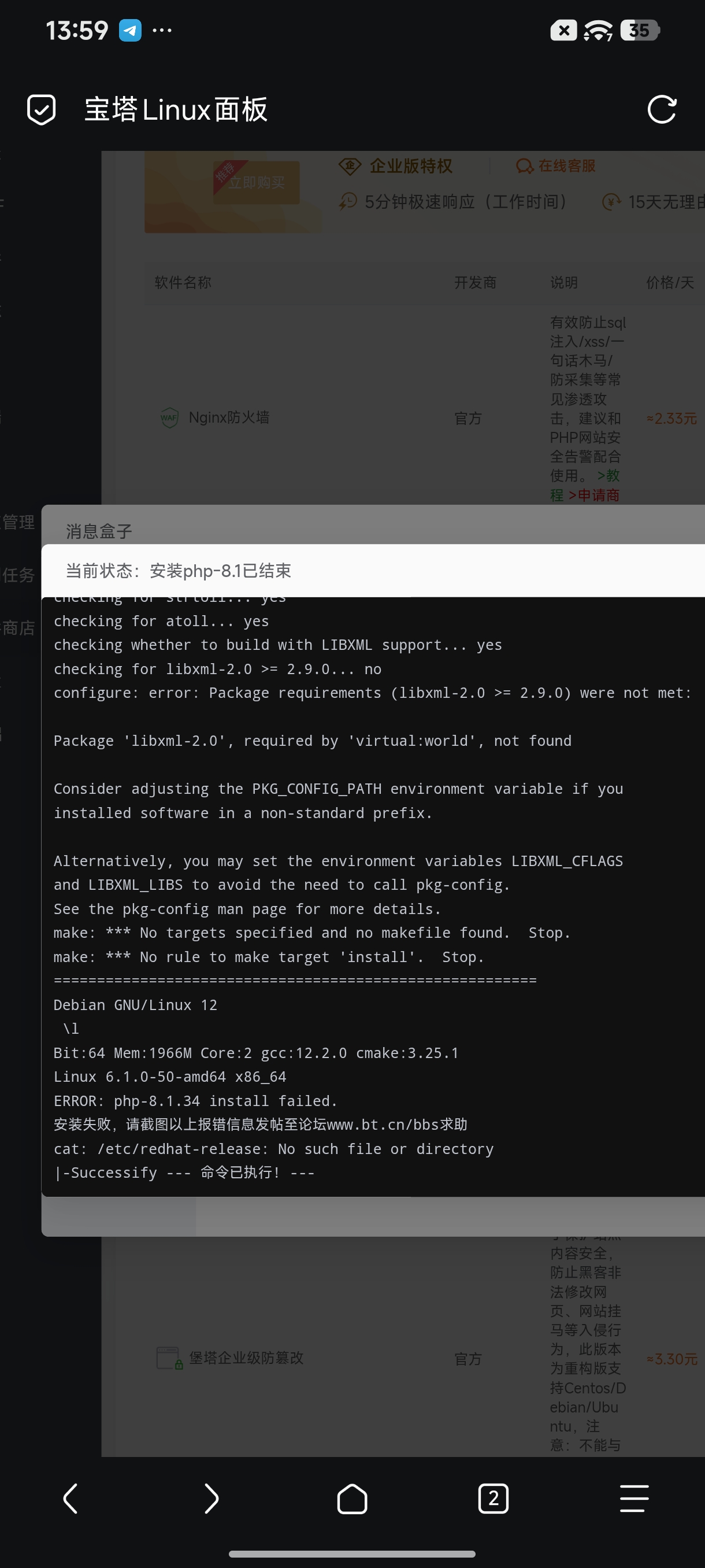Image resolution: width=705 pixels, height=1568 pixels.
Task: Click the 堡塔企业级防篡改 plugin icon
Action: 169,1358
